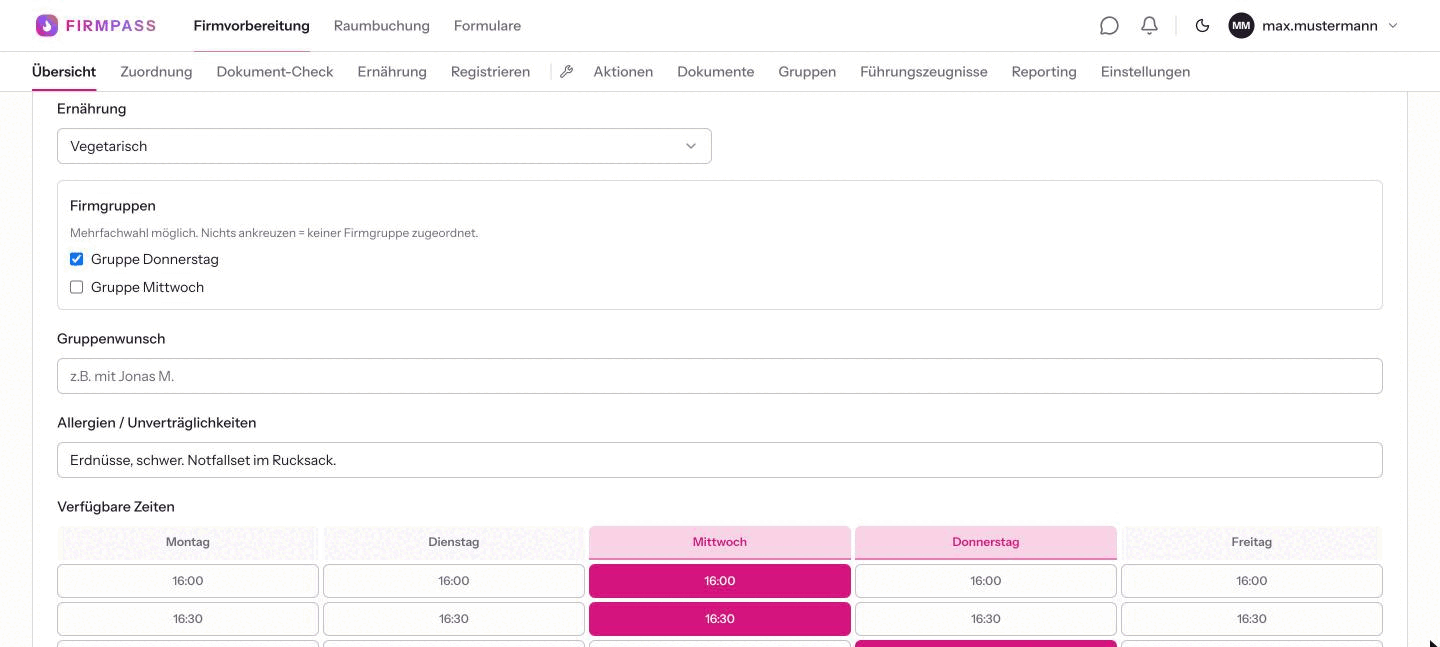
Task: Click the Donnerstag column header
Action: point(986,542)
